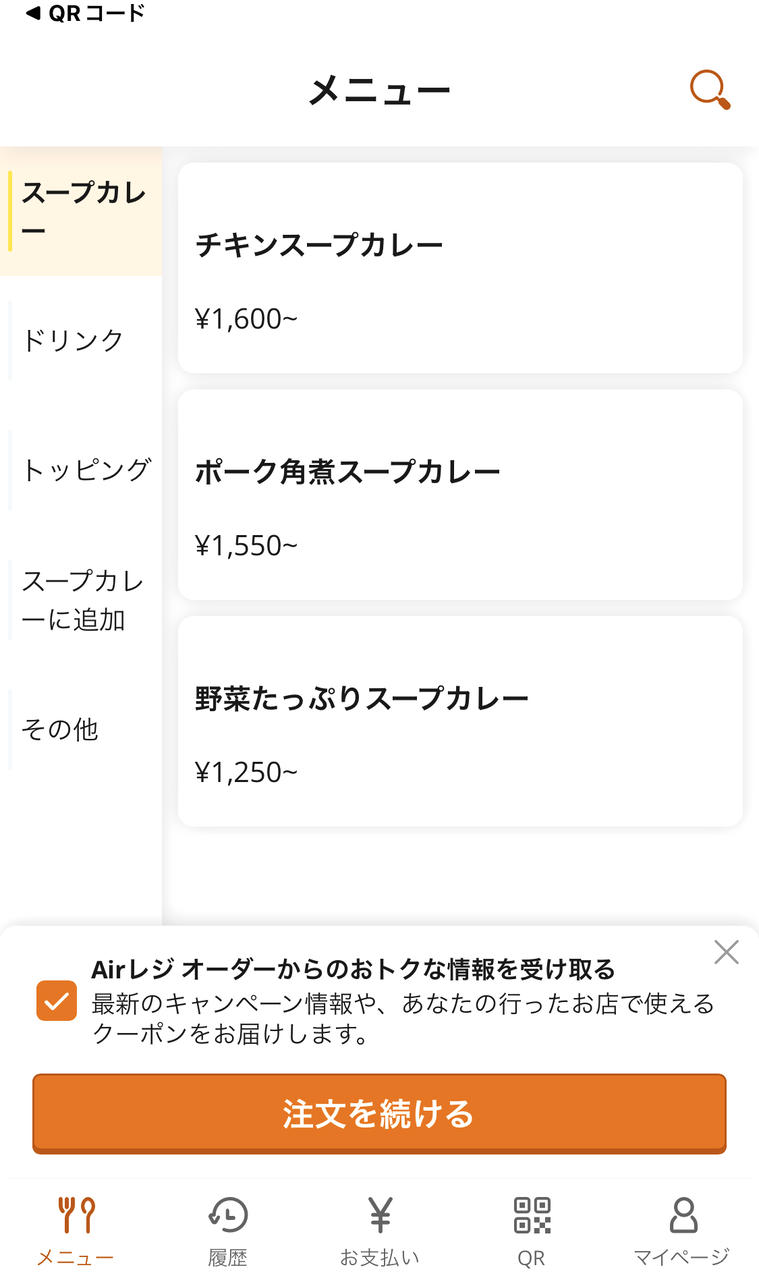The image size is (759, 1280).
Task: Switch to the ドリンク category
Action: coord(74,340)
